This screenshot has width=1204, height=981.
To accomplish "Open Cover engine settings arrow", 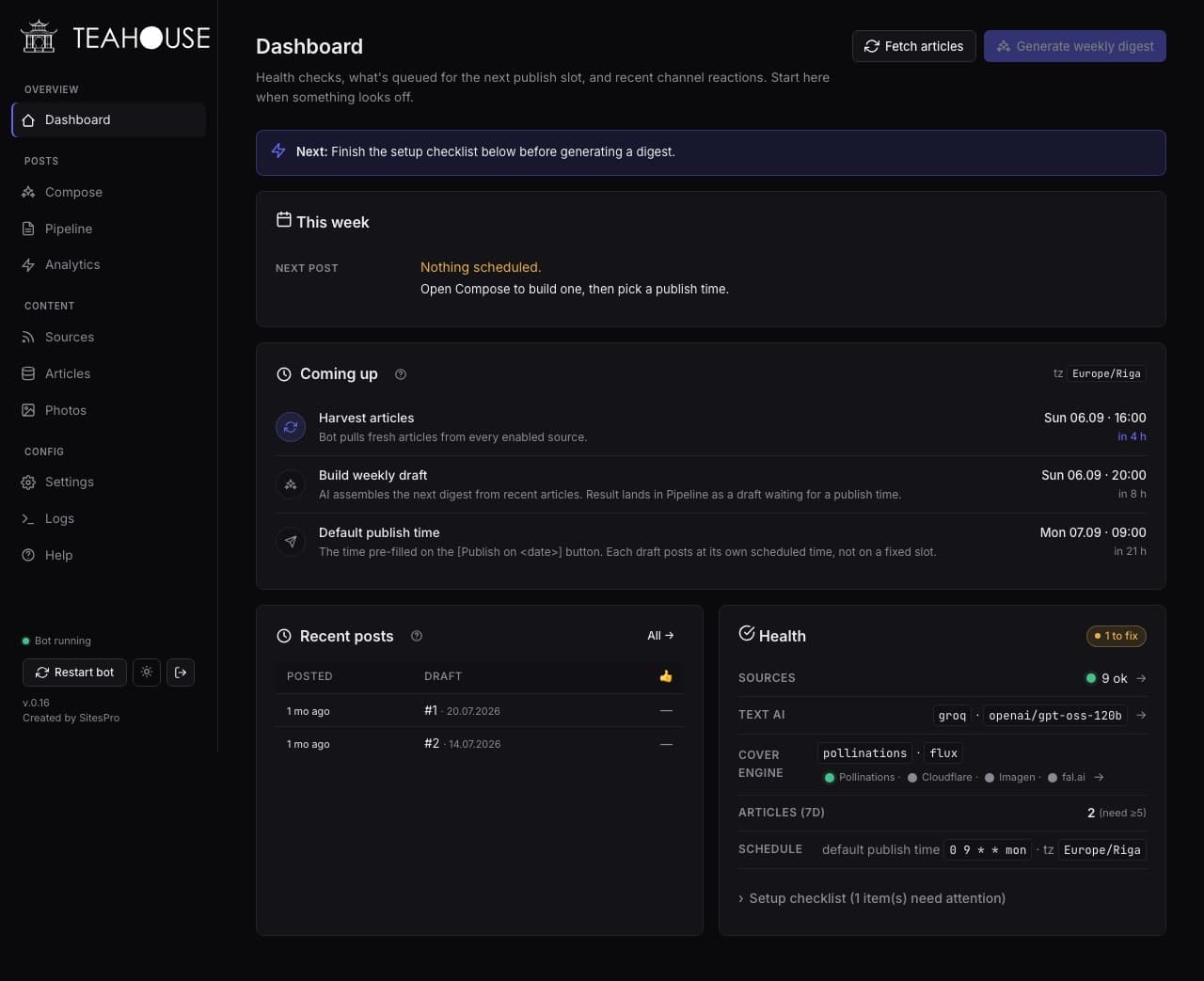I will coord(1099,778).
